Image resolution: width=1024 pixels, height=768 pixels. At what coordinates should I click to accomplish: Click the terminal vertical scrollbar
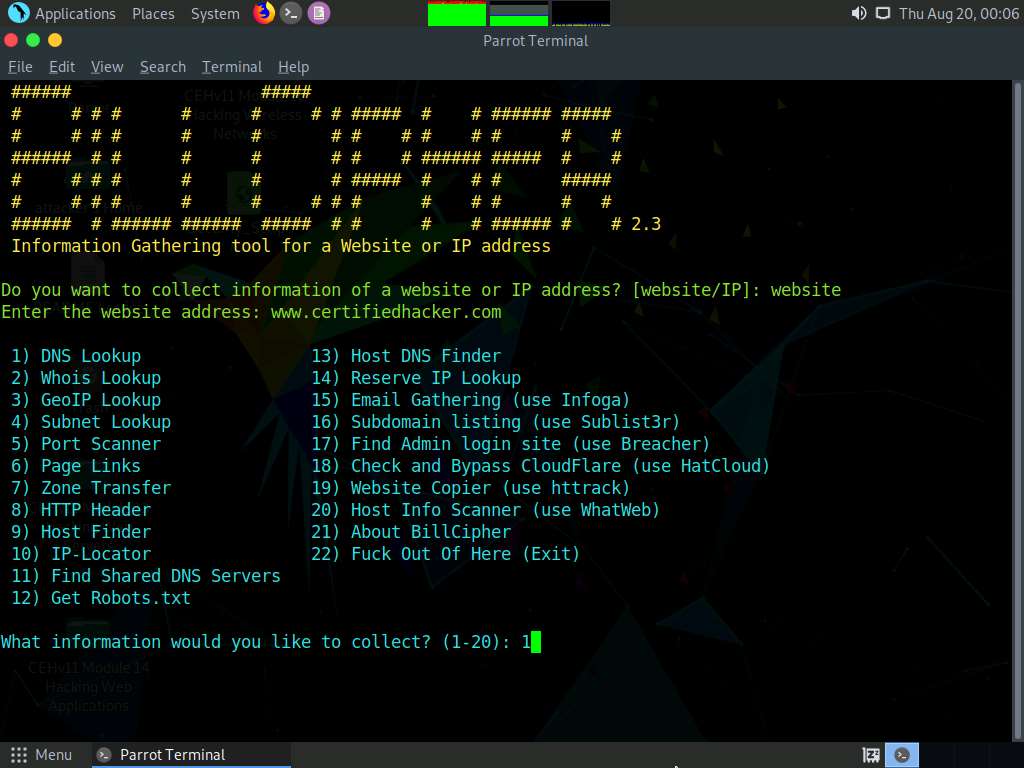[x=1017, y=410]
